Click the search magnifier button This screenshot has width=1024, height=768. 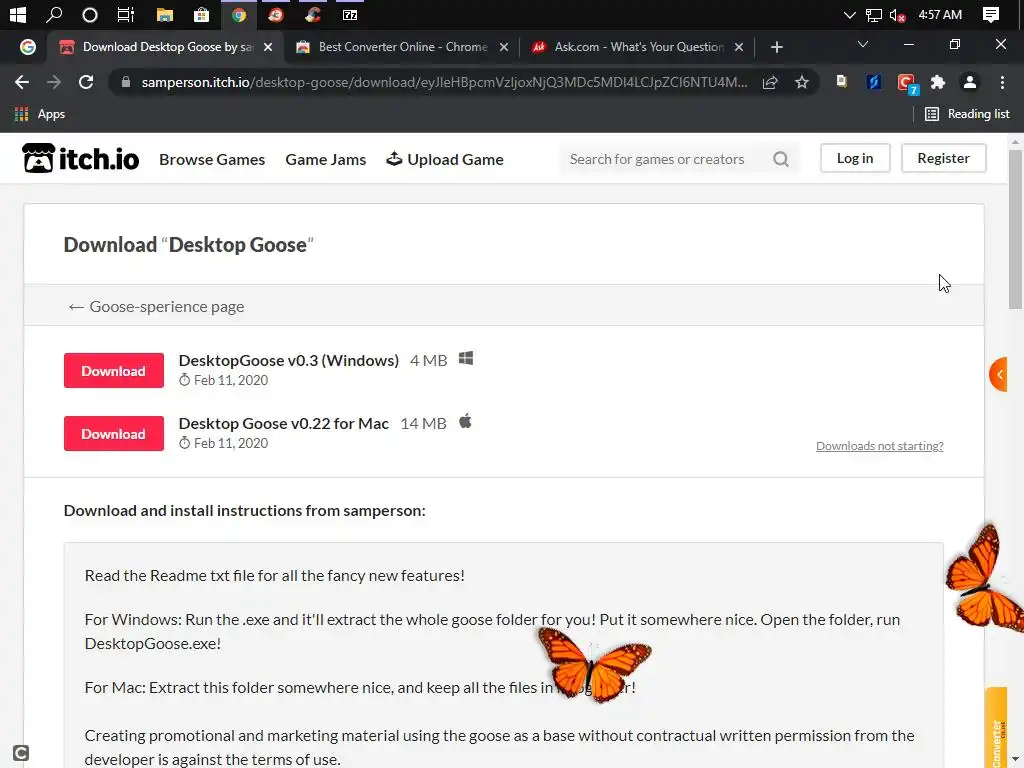781,159
